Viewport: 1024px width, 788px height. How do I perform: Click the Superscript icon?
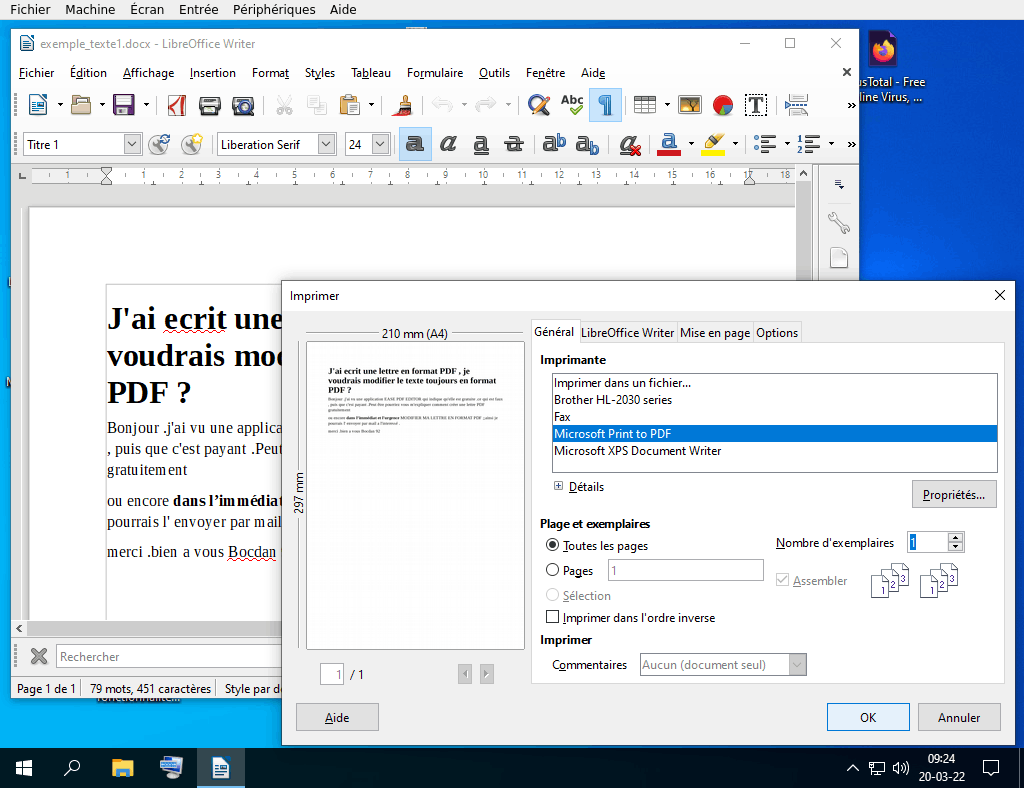click(x=554, y=144)
